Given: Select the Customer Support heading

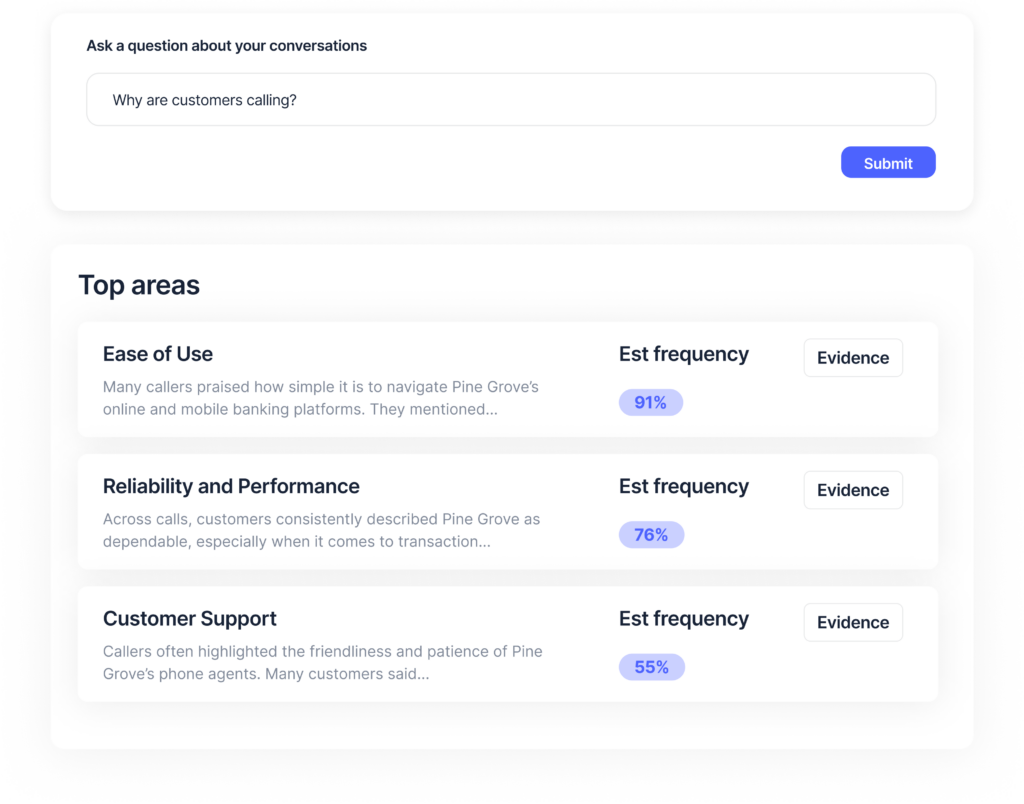Looking at the screenshot, I should pyautogui.click(x=190, y=619).
